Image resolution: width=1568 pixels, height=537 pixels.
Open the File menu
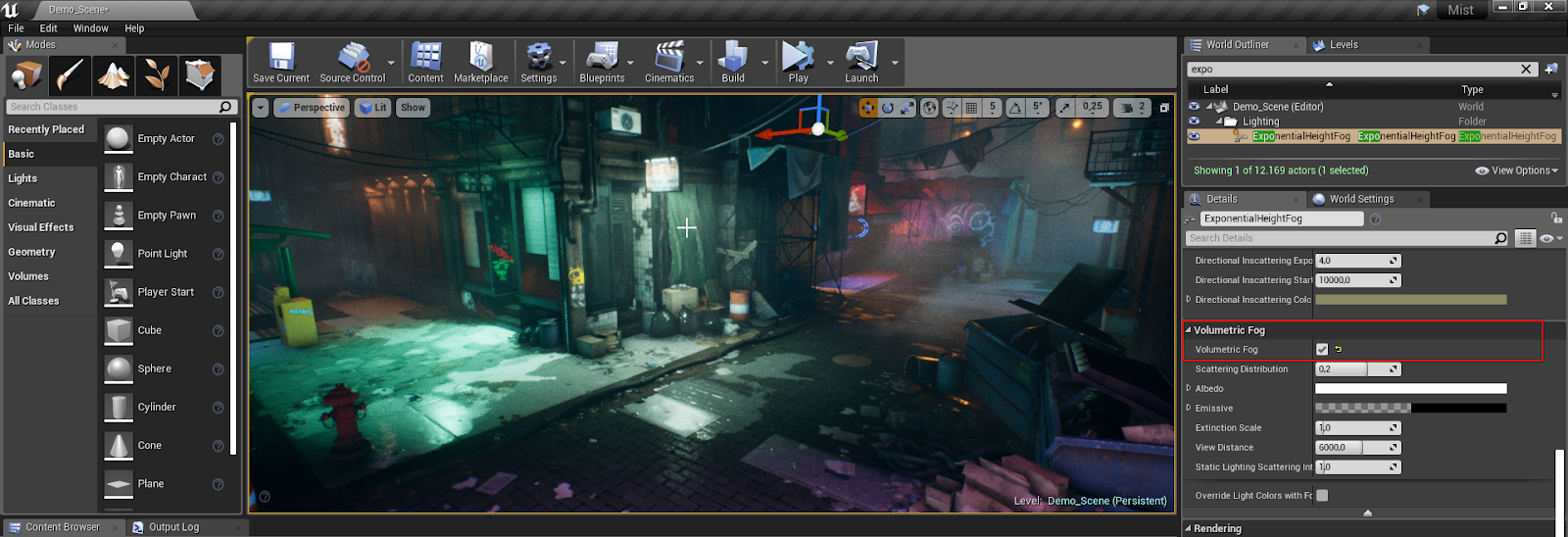point(16,28)
